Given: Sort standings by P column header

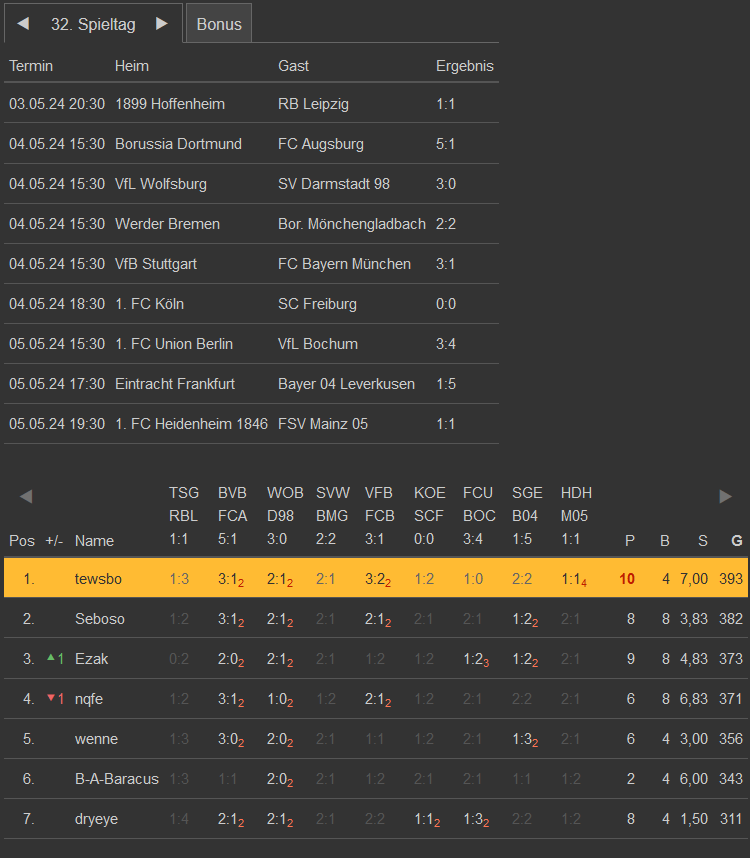Looking at the screenshot, I should [630, 541].
